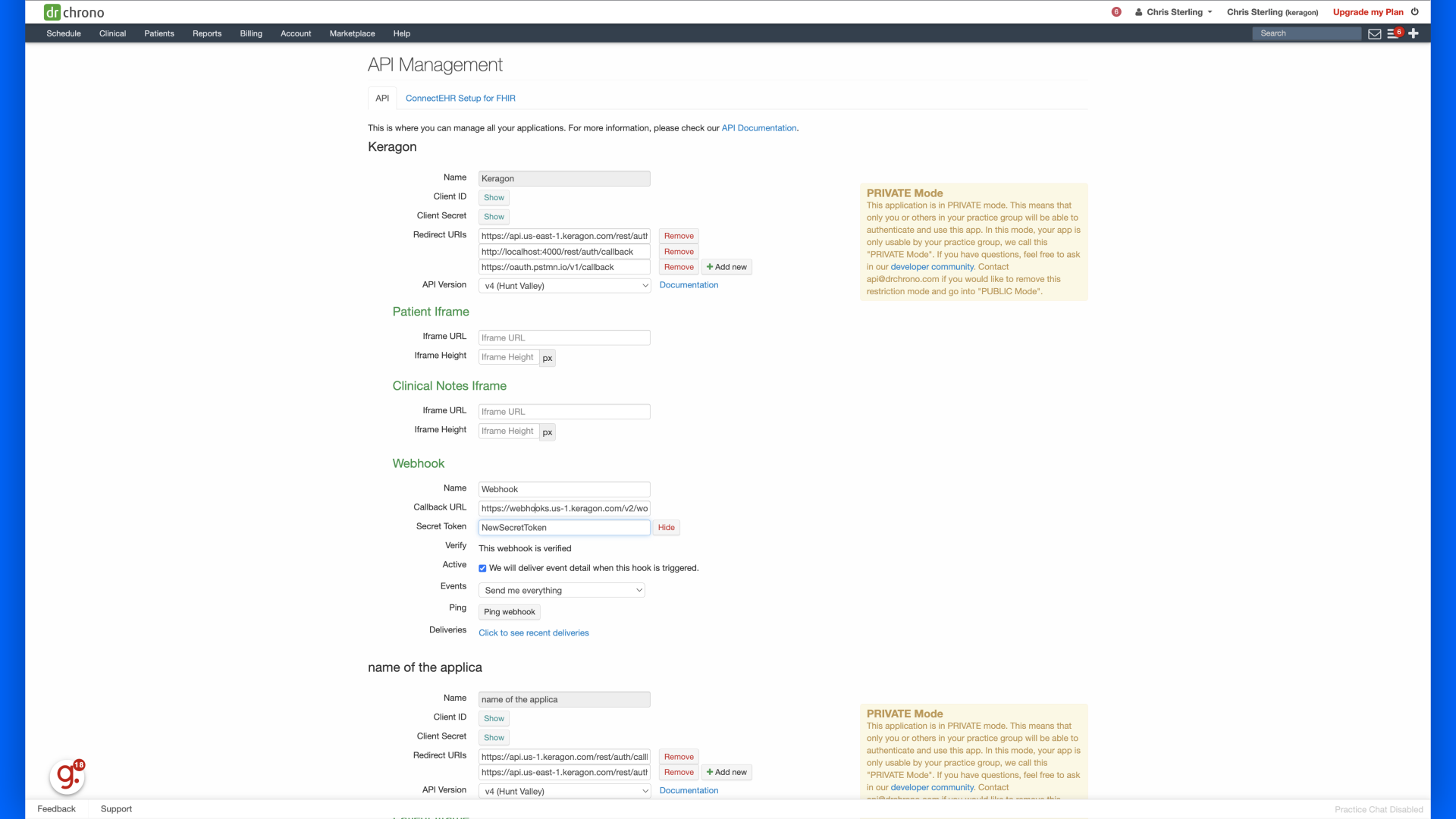The width and height of the screenshot is (1456, 819).
Task: Click the webhook Callback URL field
Action: (564, 508)
